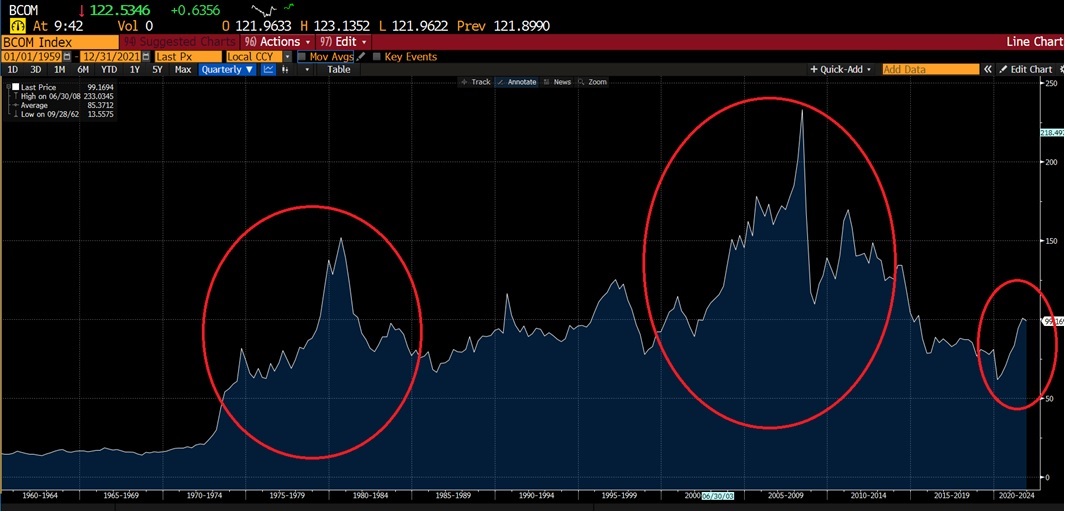Select the YTD range
The image size is (1065, 512).
point(109,69)
